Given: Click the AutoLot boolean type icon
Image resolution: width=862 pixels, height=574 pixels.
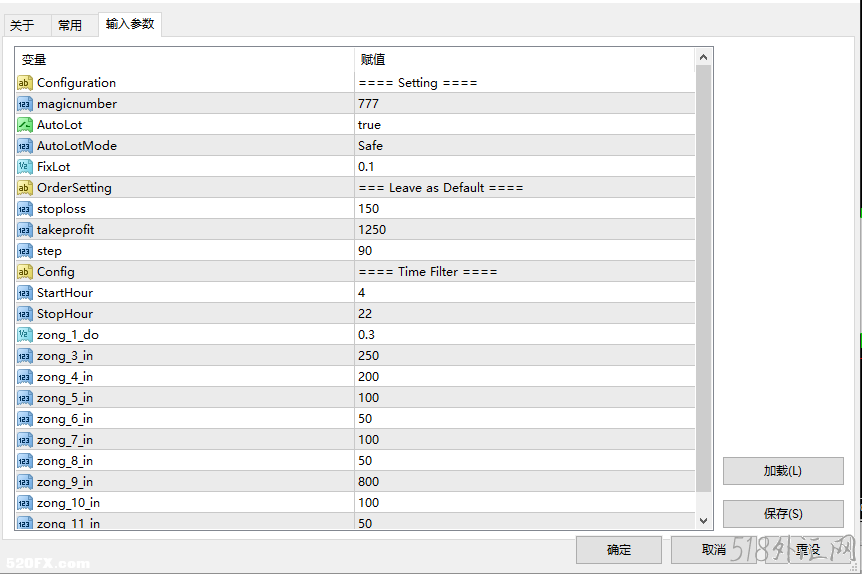Looking at the screenshot, I should (25, 125).
